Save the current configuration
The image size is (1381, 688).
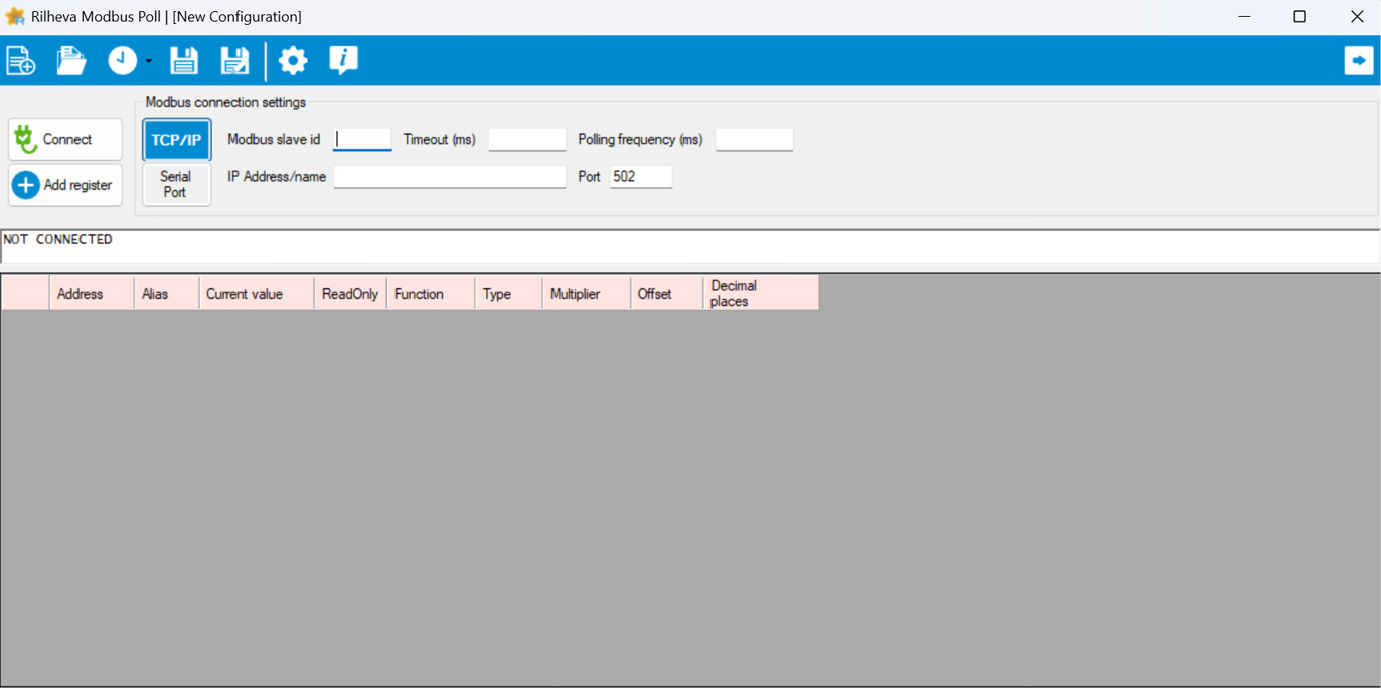(184, 61)
